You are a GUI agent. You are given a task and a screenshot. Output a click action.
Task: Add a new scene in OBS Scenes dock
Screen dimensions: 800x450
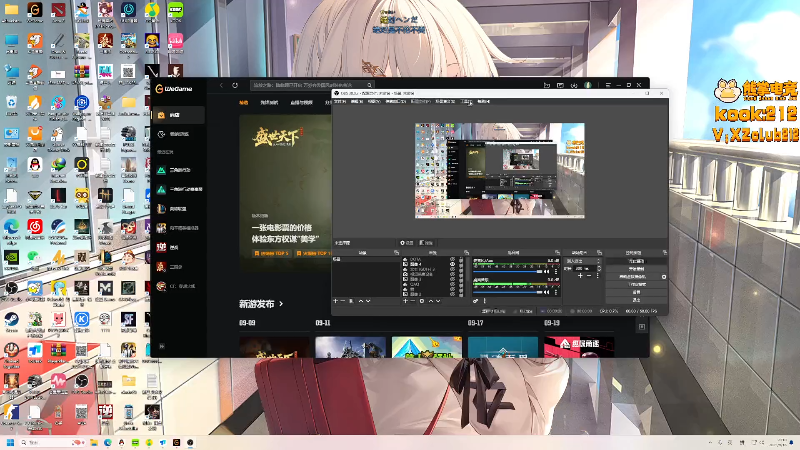click(x=335, y=301)
